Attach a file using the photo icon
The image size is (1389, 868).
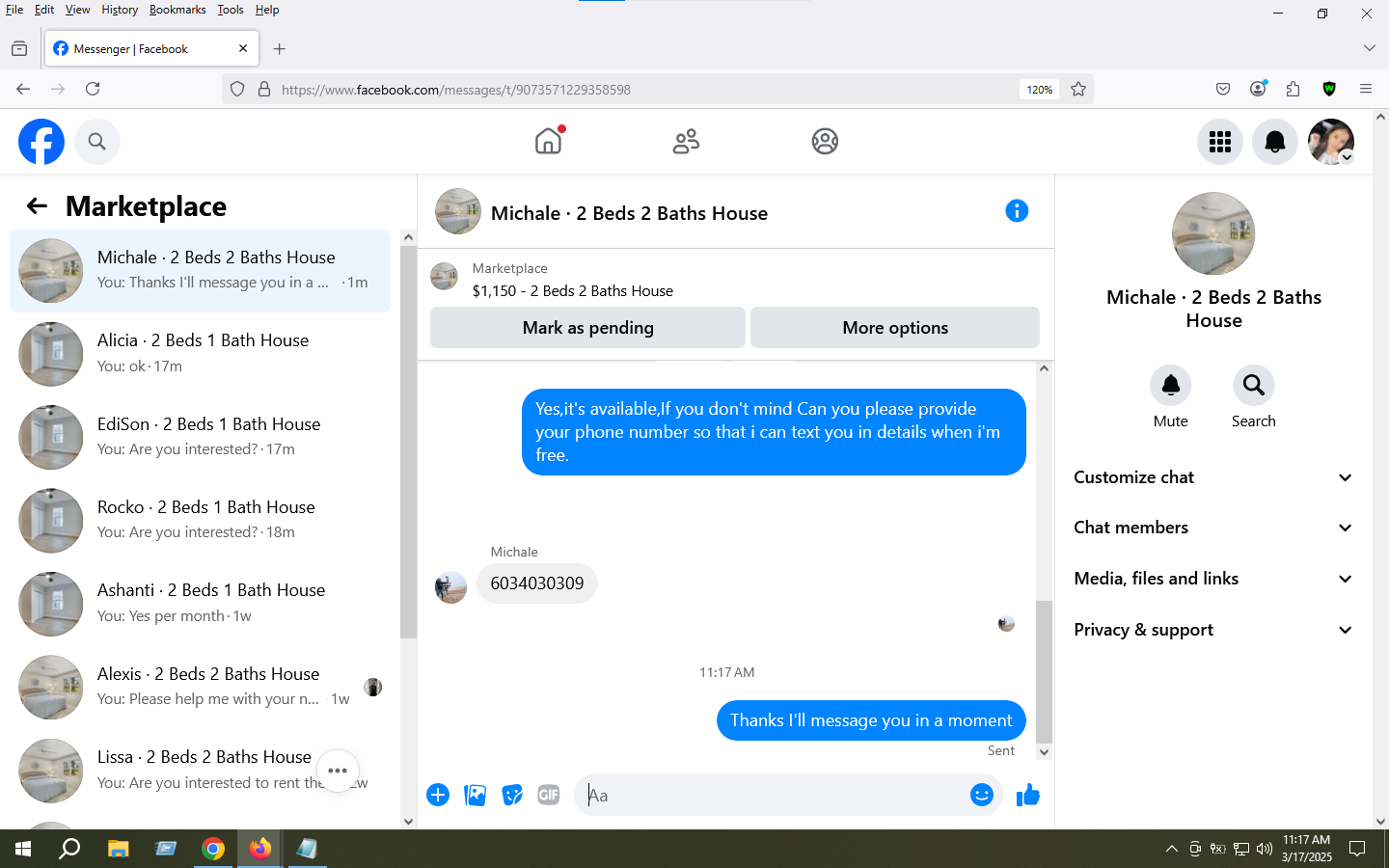coord(476,795)
